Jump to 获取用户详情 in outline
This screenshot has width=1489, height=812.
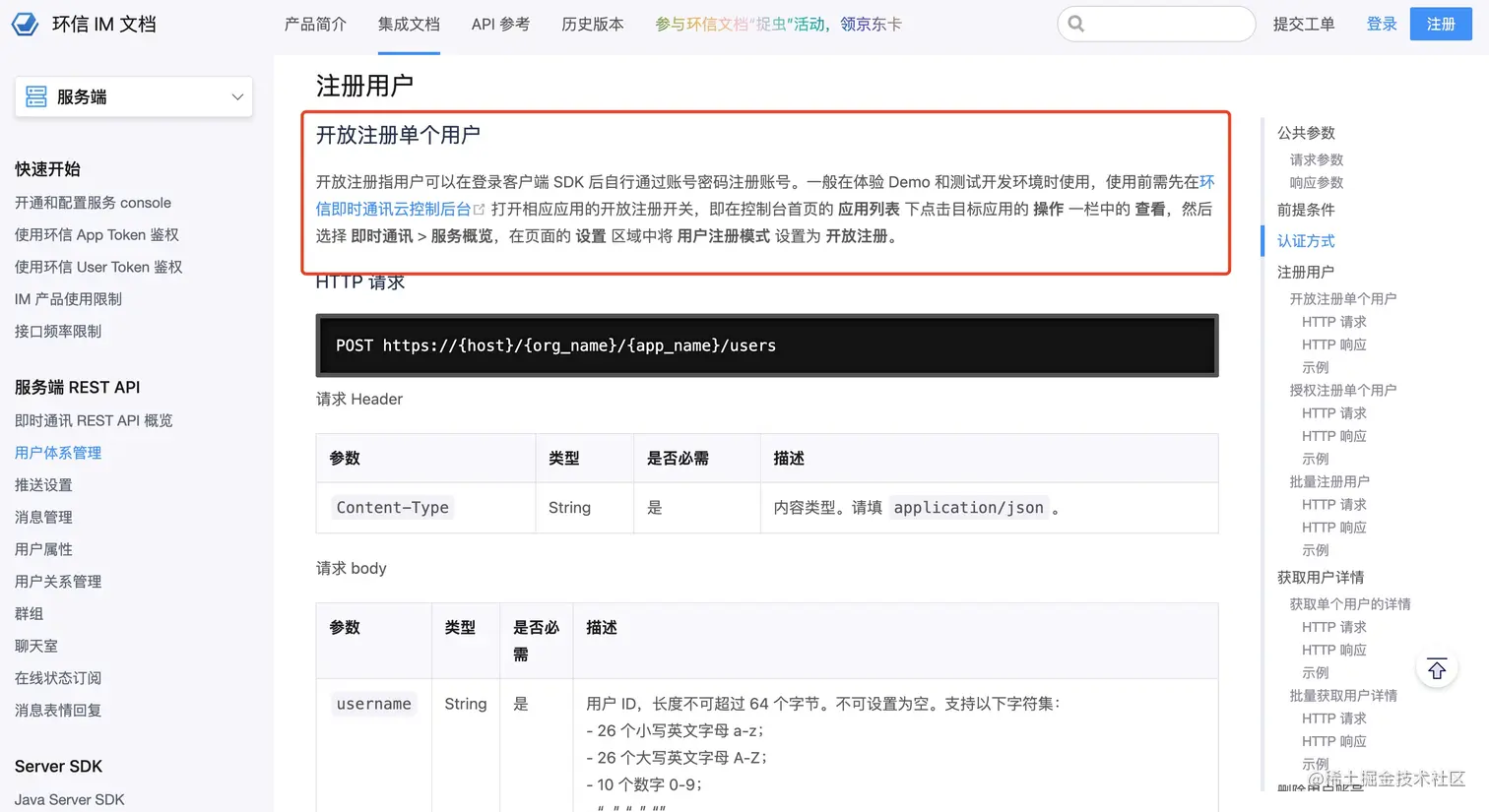[x=1321, y=578]
